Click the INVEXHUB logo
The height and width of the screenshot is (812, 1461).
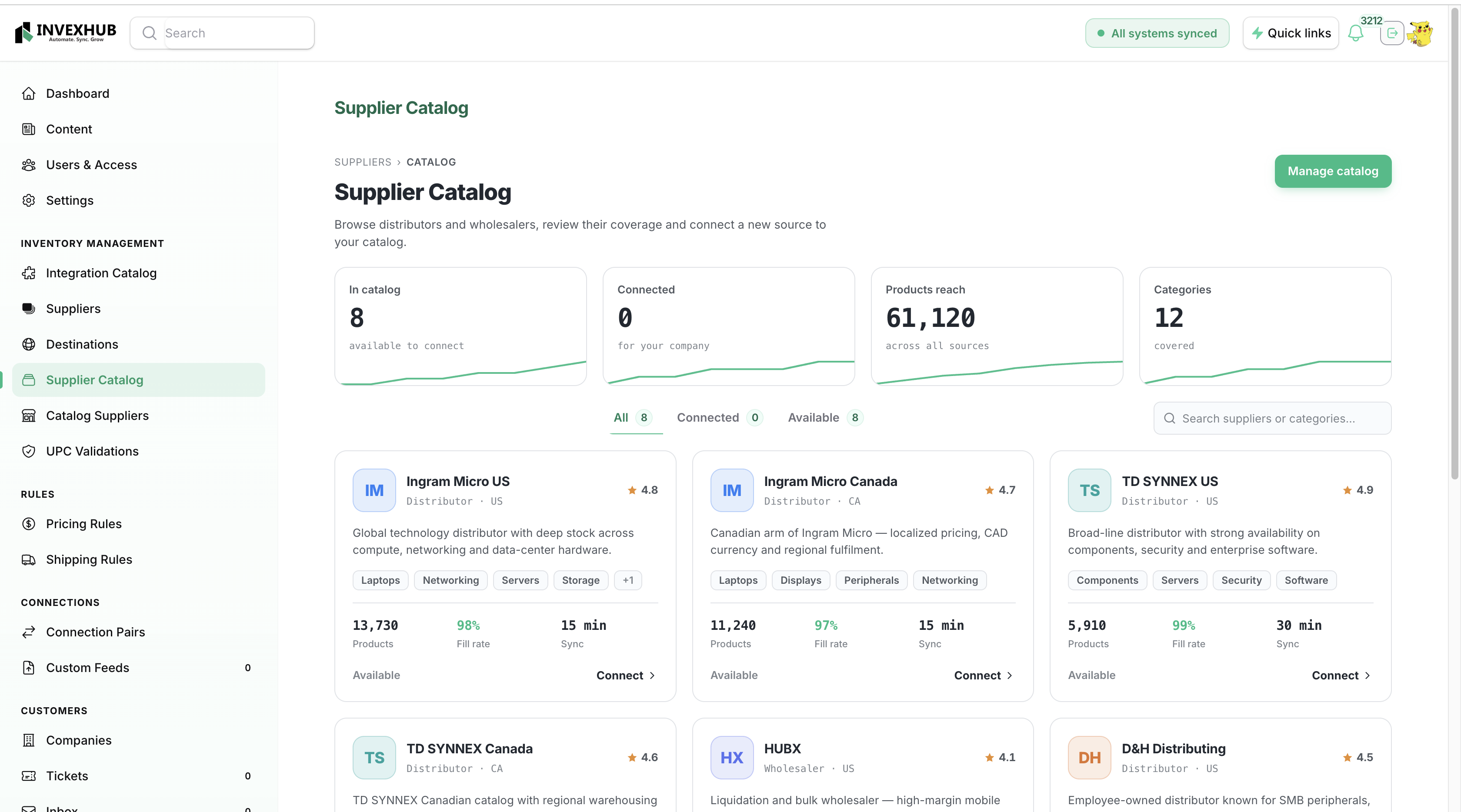66,32
